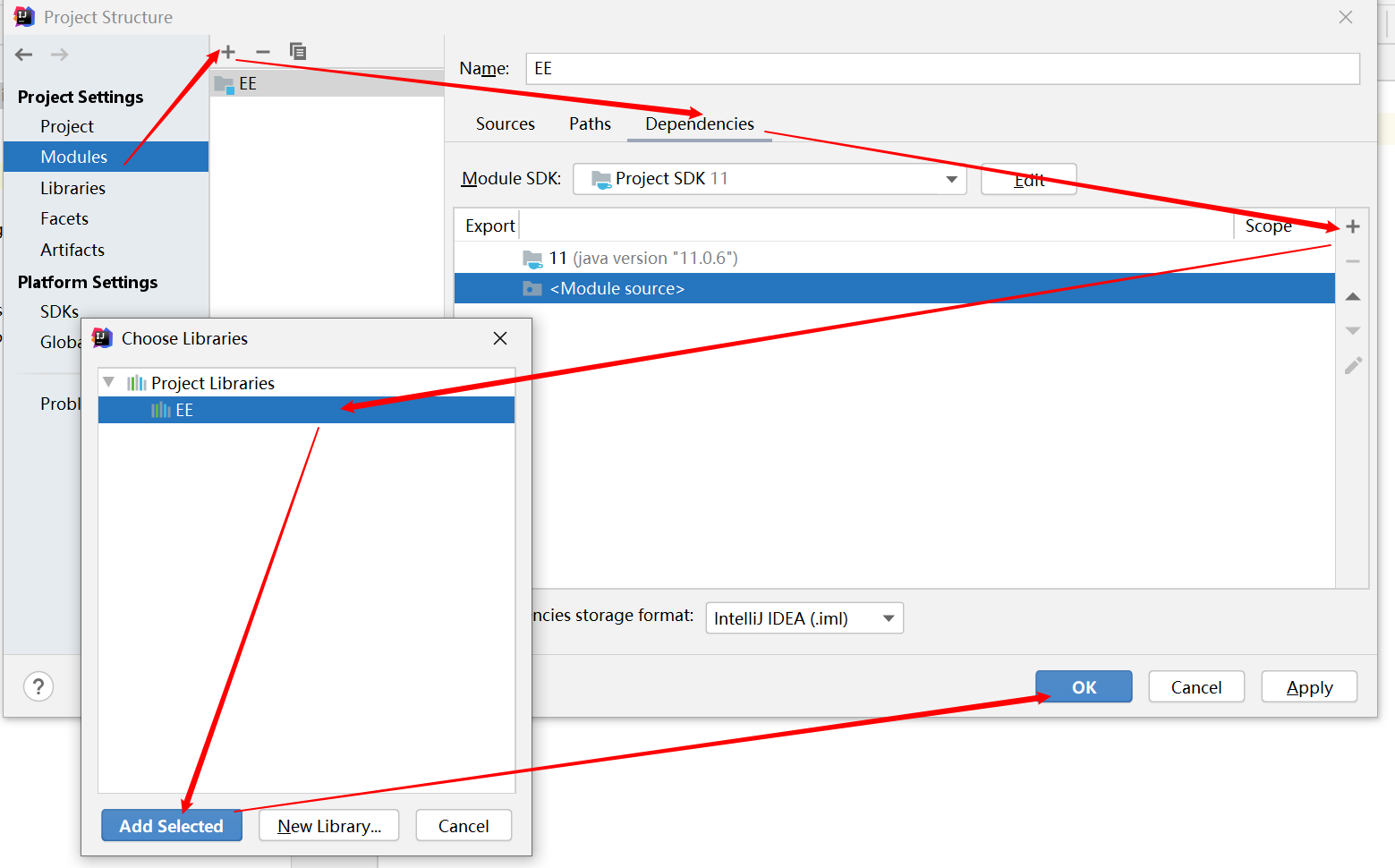1395x868 pixels.
Task: Copy the selected module icon
Action: 298,52
